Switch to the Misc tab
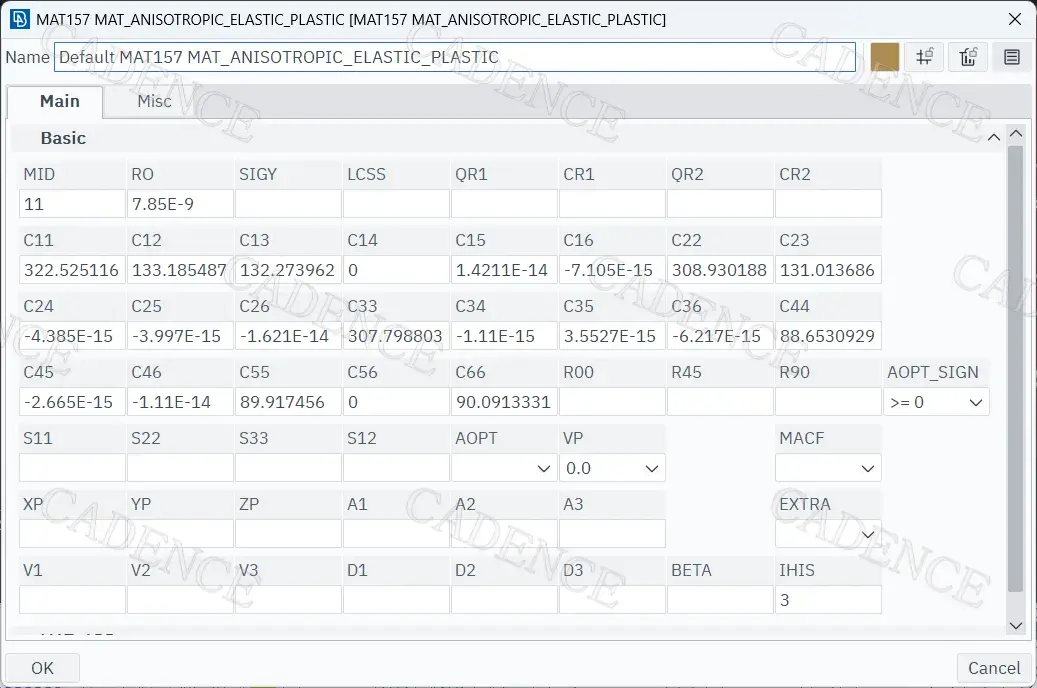The width and height of the screenshot is (1037, 688). [x=154, y=101]
